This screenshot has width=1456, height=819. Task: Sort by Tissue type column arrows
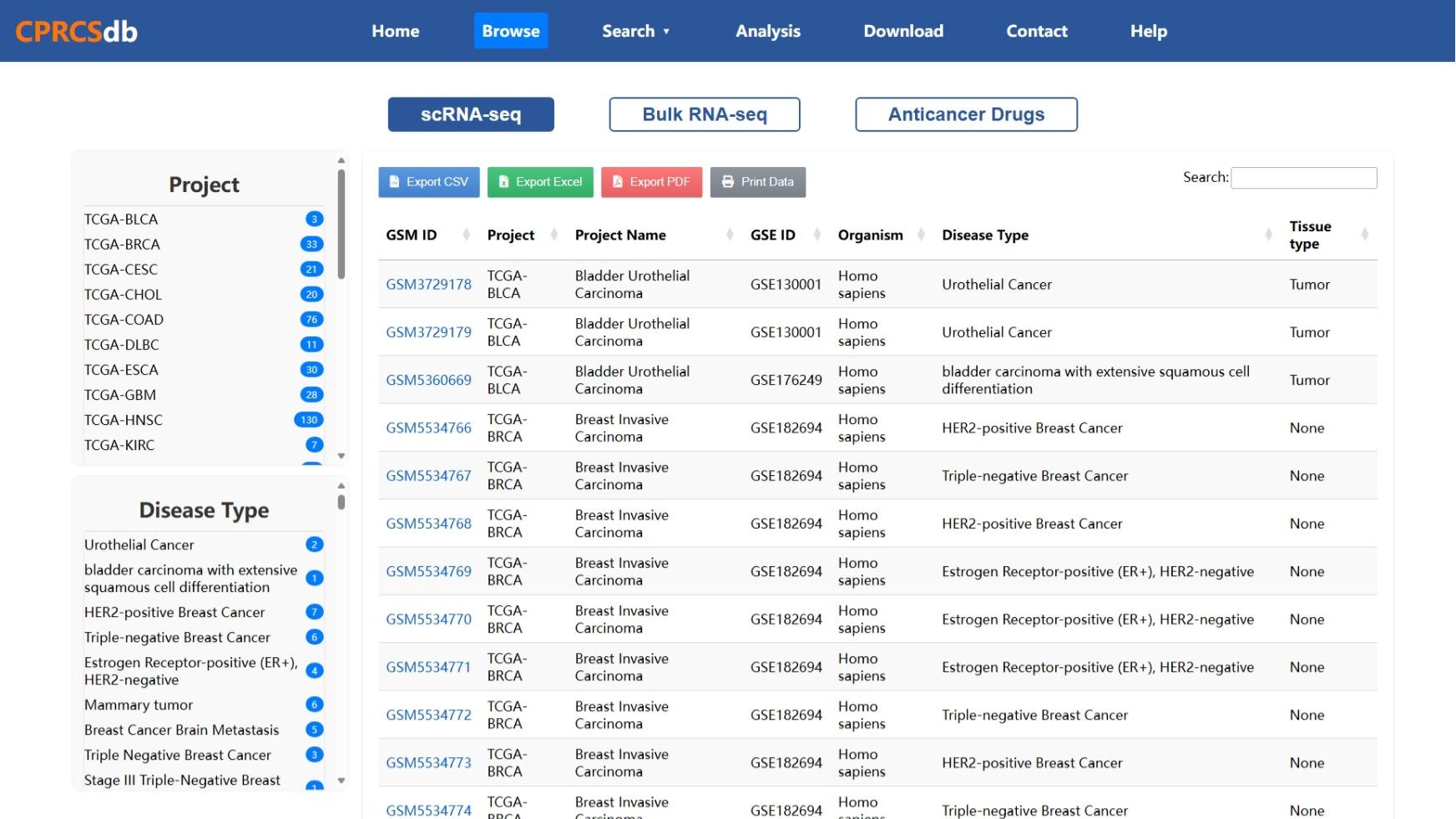[1364, 235]
